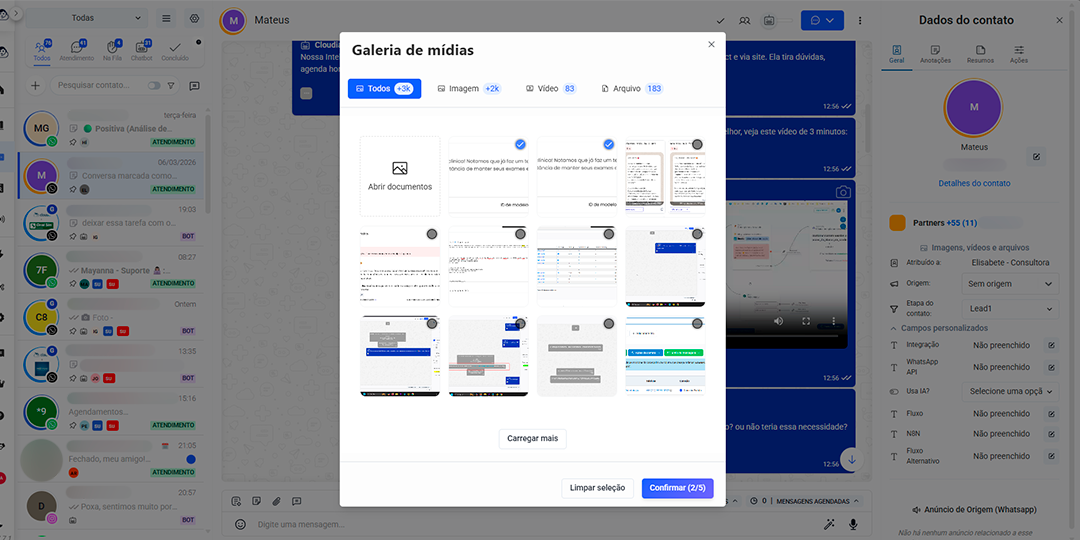The image size is (1080, 540).
Task: Open the Origem Sem origem dropdown
Action: [1011, 284]
